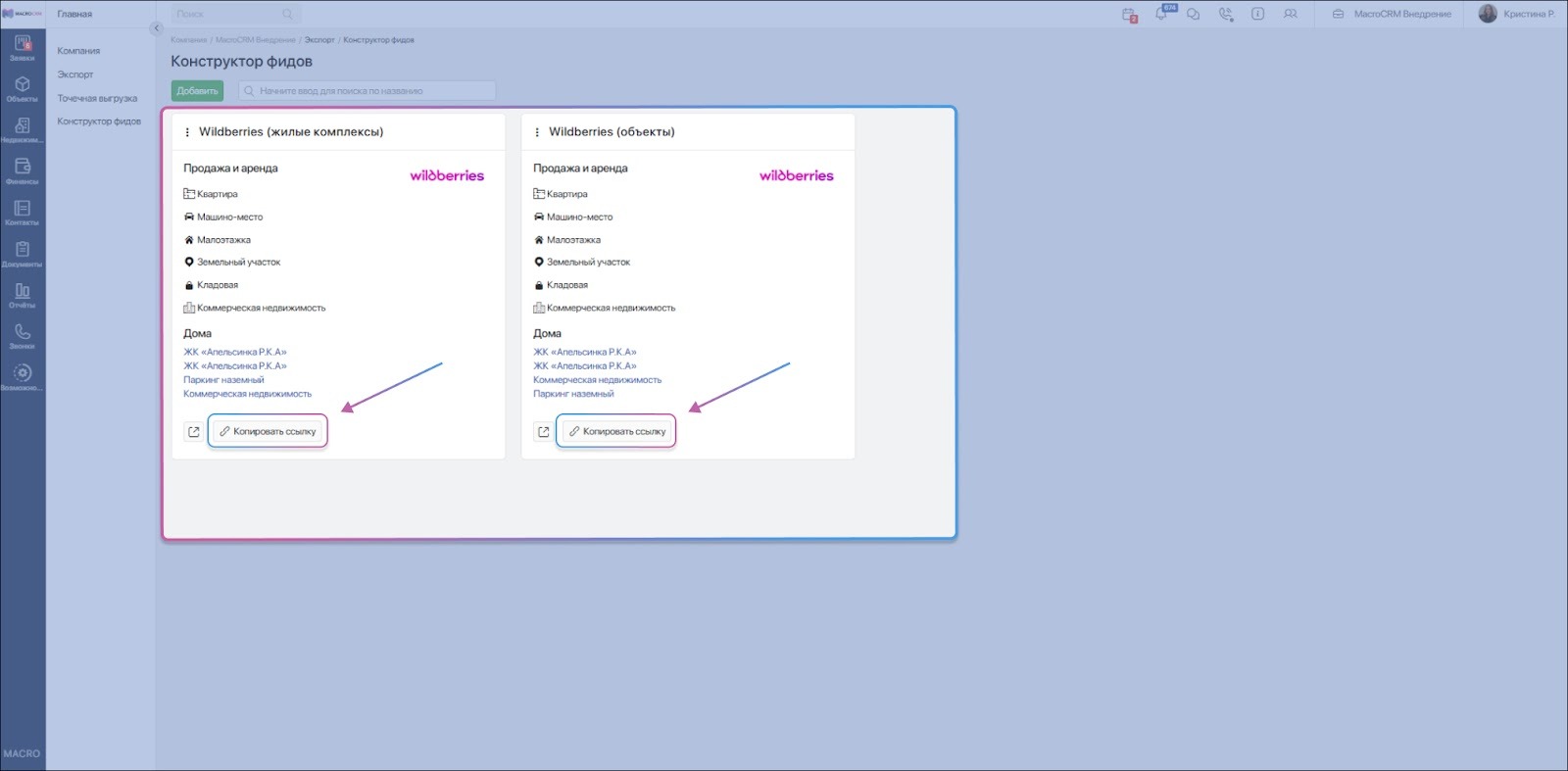Open the Отчёты section in the sidebar
Image resolution: width=1568 pixels, height=771 pixels.
pos(22,294)
